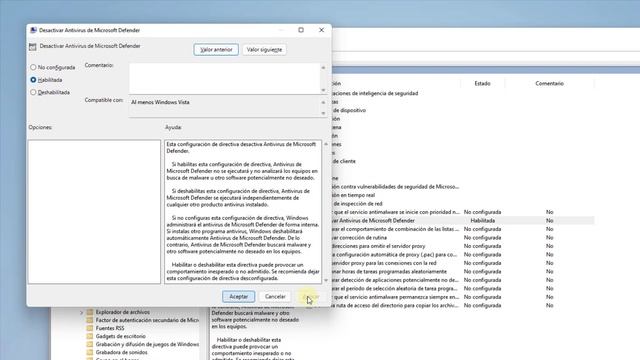Click the Compatible con box scroll-down arrow
The image size is (640, 360).
point(323,113)
